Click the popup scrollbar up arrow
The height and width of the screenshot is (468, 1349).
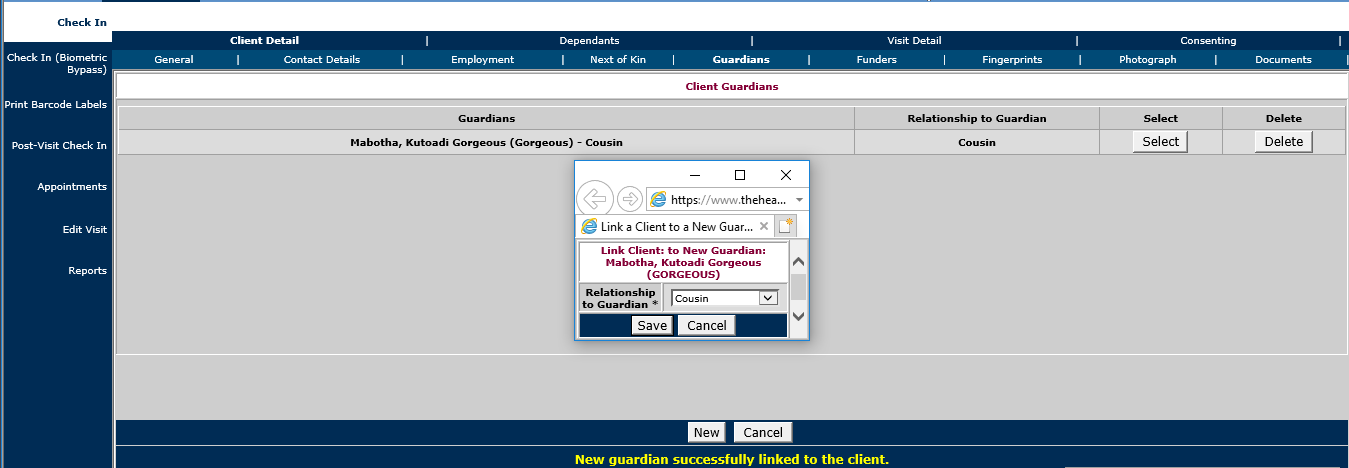point(798,262)
